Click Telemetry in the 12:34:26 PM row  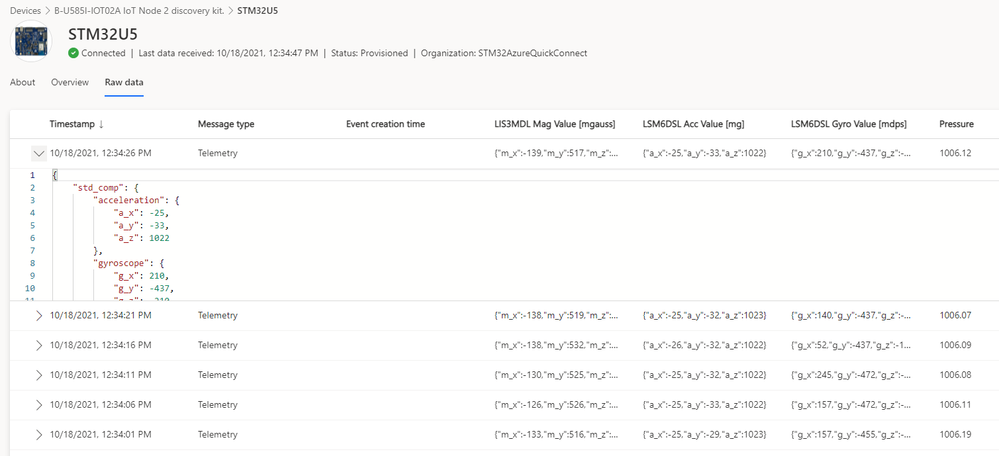tap(218, 153)
